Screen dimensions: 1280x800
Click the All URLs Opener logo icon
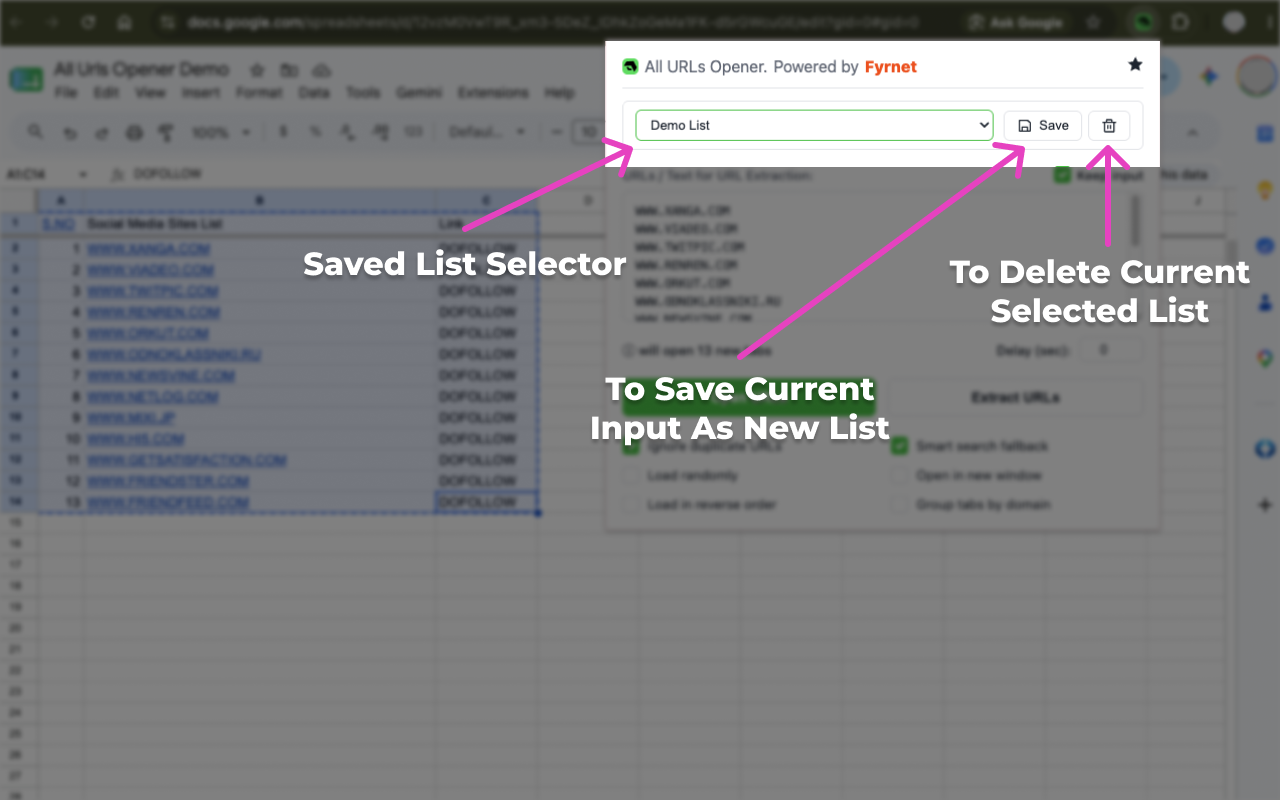pyautogui.click(x=630, y=67)
